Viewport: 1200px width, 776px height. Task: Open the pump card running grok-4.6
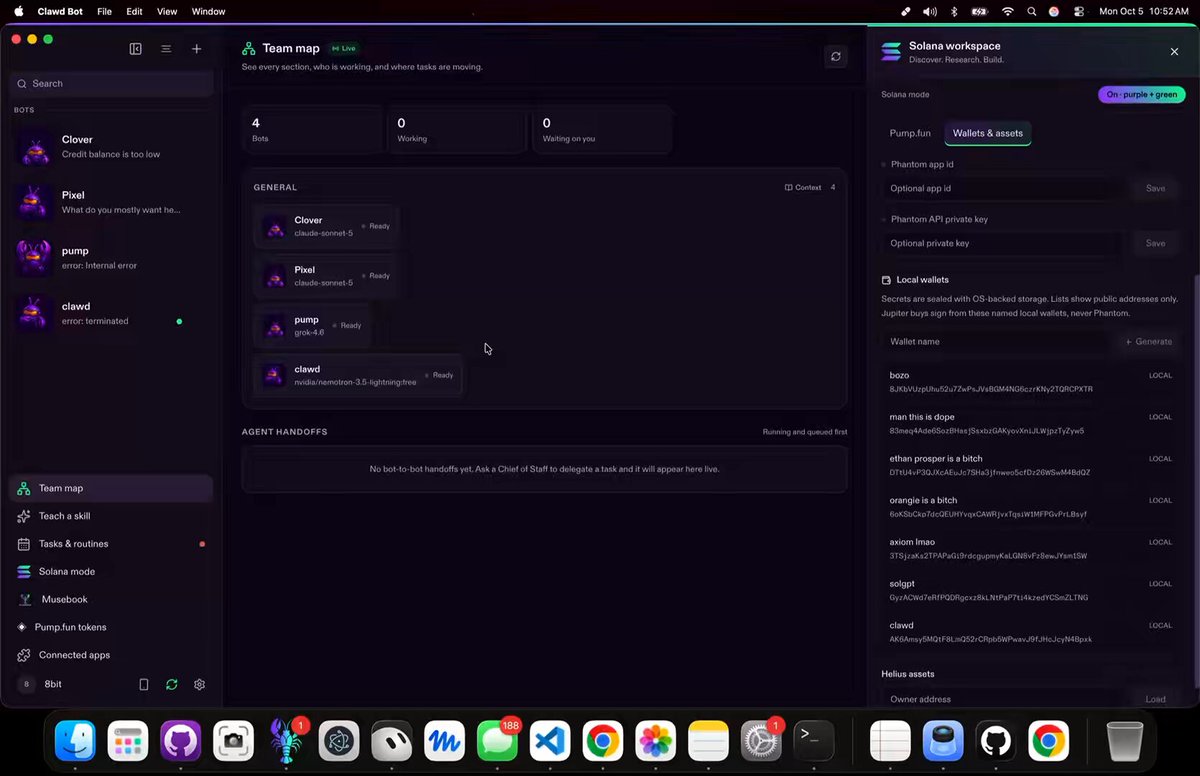point(312,325)
